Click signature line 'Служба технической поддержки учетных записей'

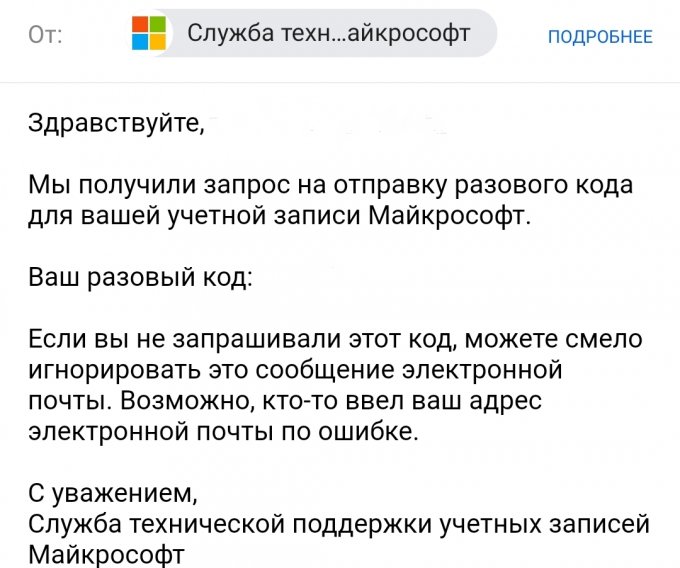coord(339,523)
